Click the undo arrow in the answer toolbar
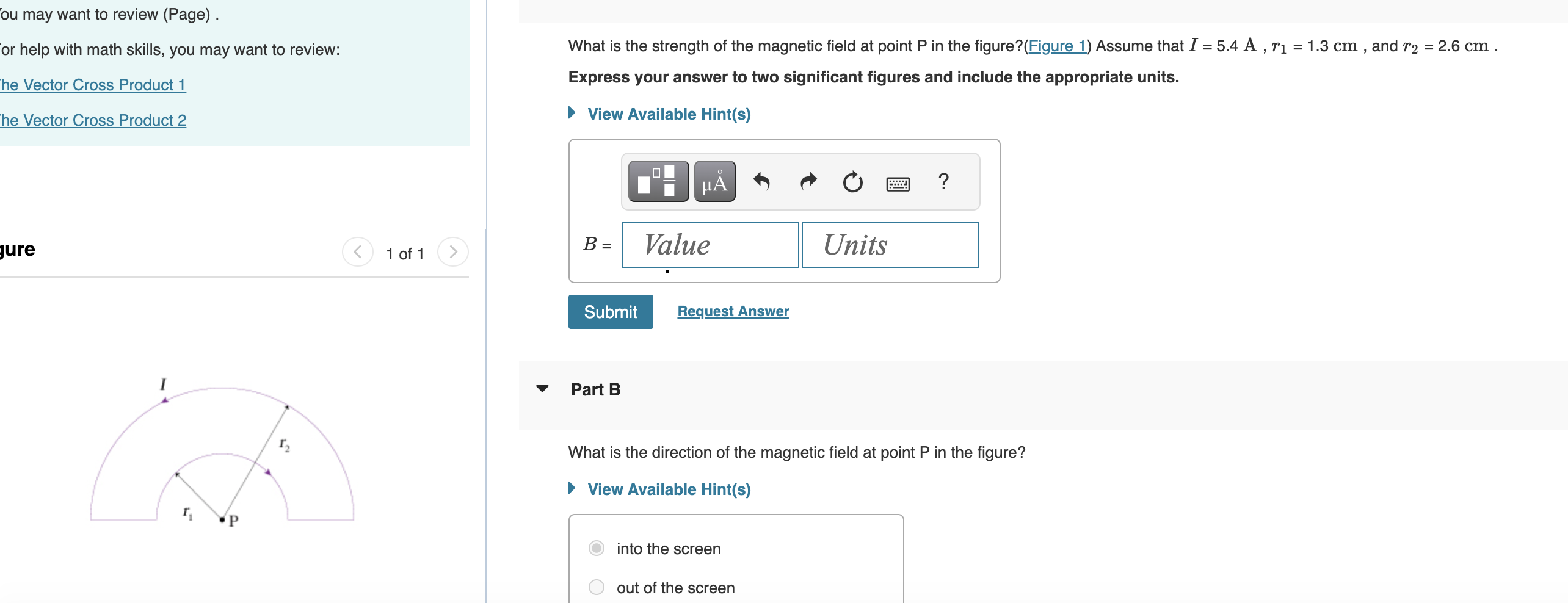 [761, 182]
